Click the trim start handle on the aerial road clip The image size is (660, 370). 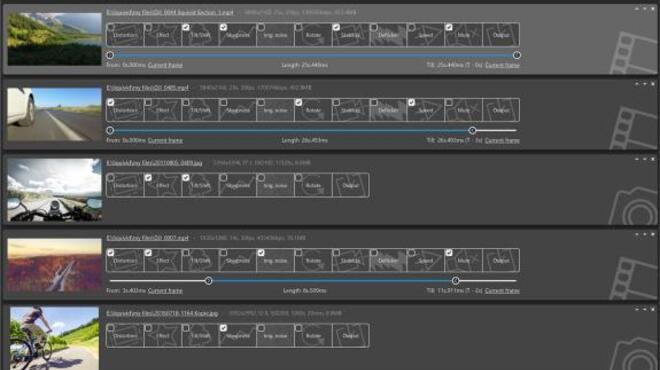point(208,281)
